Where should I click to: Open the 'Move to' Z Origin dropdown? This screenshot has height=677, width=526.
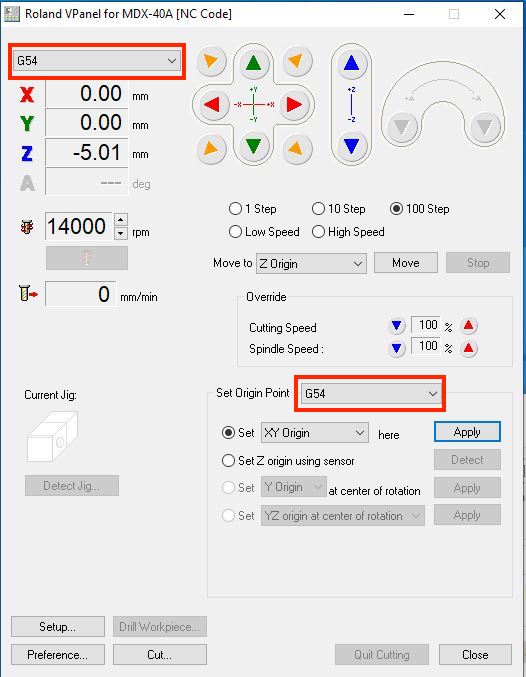coord(311,263)
